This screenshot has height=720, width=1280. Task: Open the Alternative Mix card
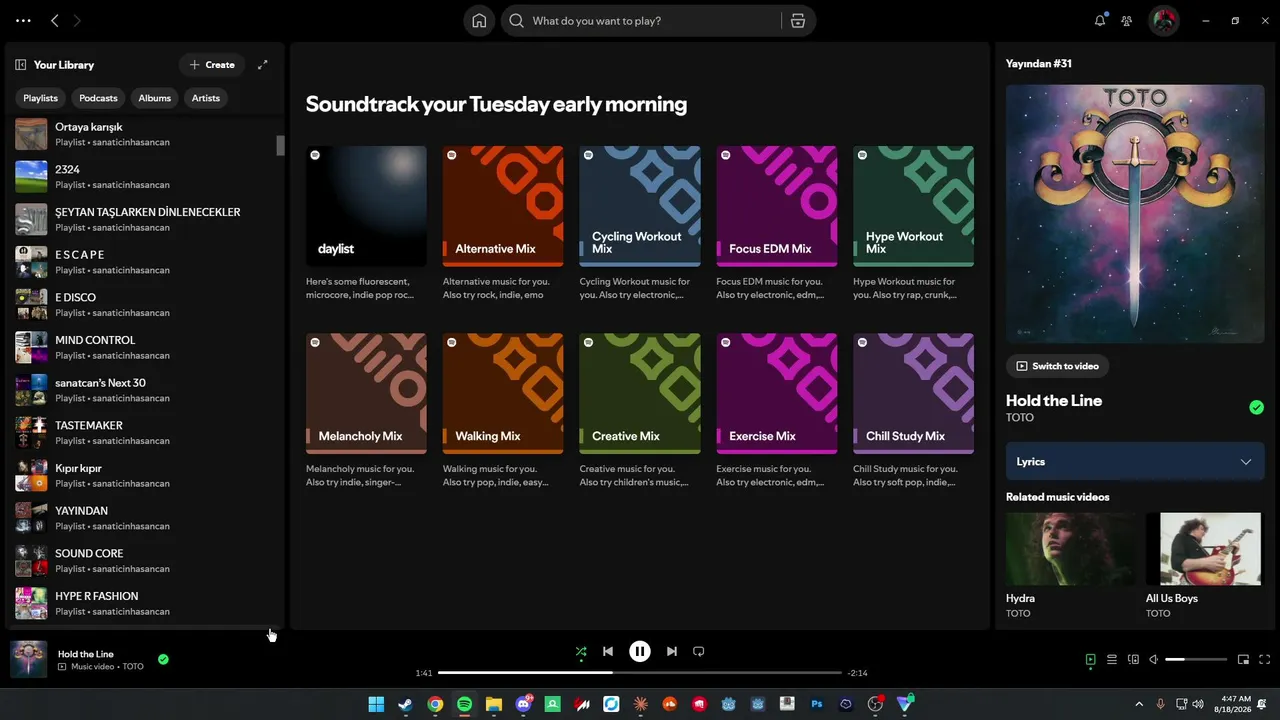503,224
